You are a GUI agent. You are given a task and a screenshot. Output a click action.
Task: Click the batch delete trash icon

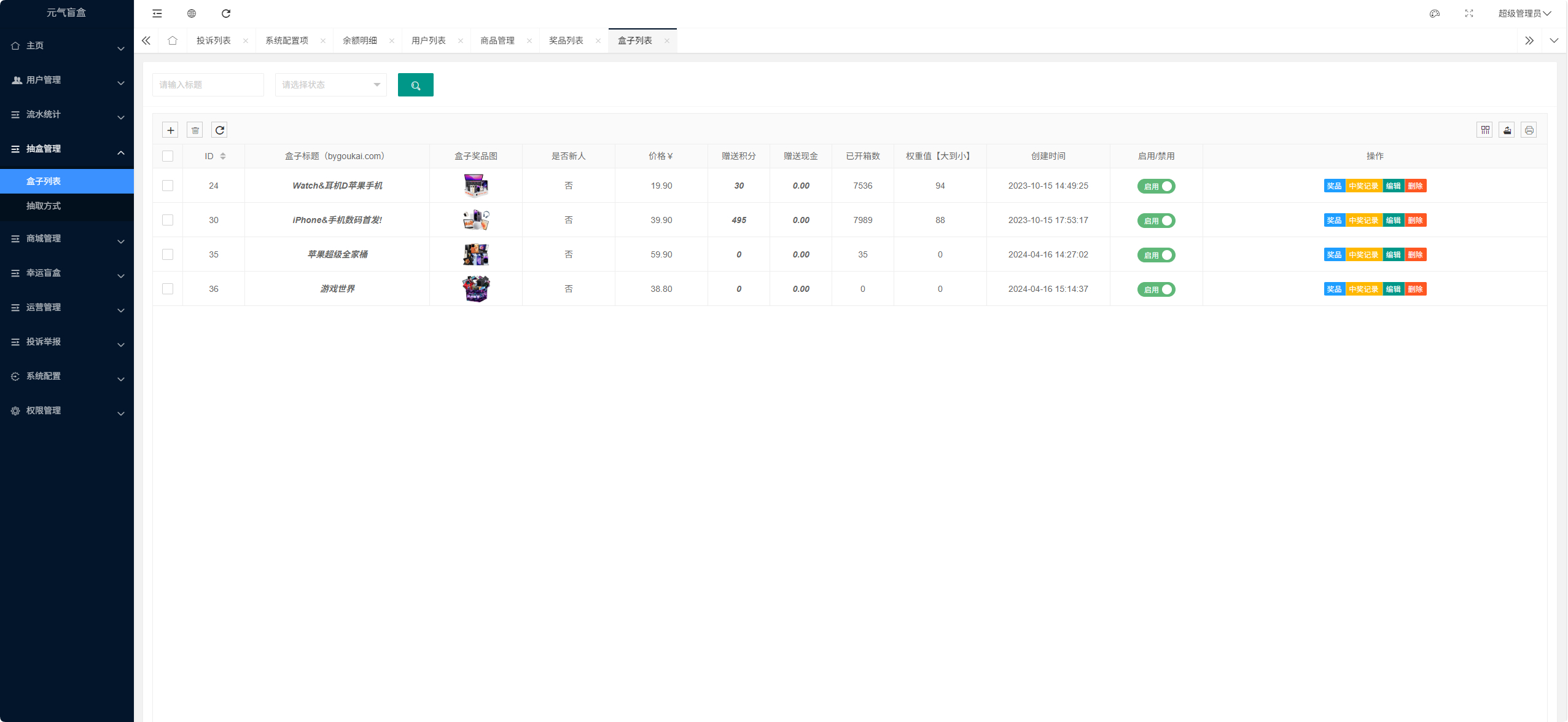tap(195, 130)
